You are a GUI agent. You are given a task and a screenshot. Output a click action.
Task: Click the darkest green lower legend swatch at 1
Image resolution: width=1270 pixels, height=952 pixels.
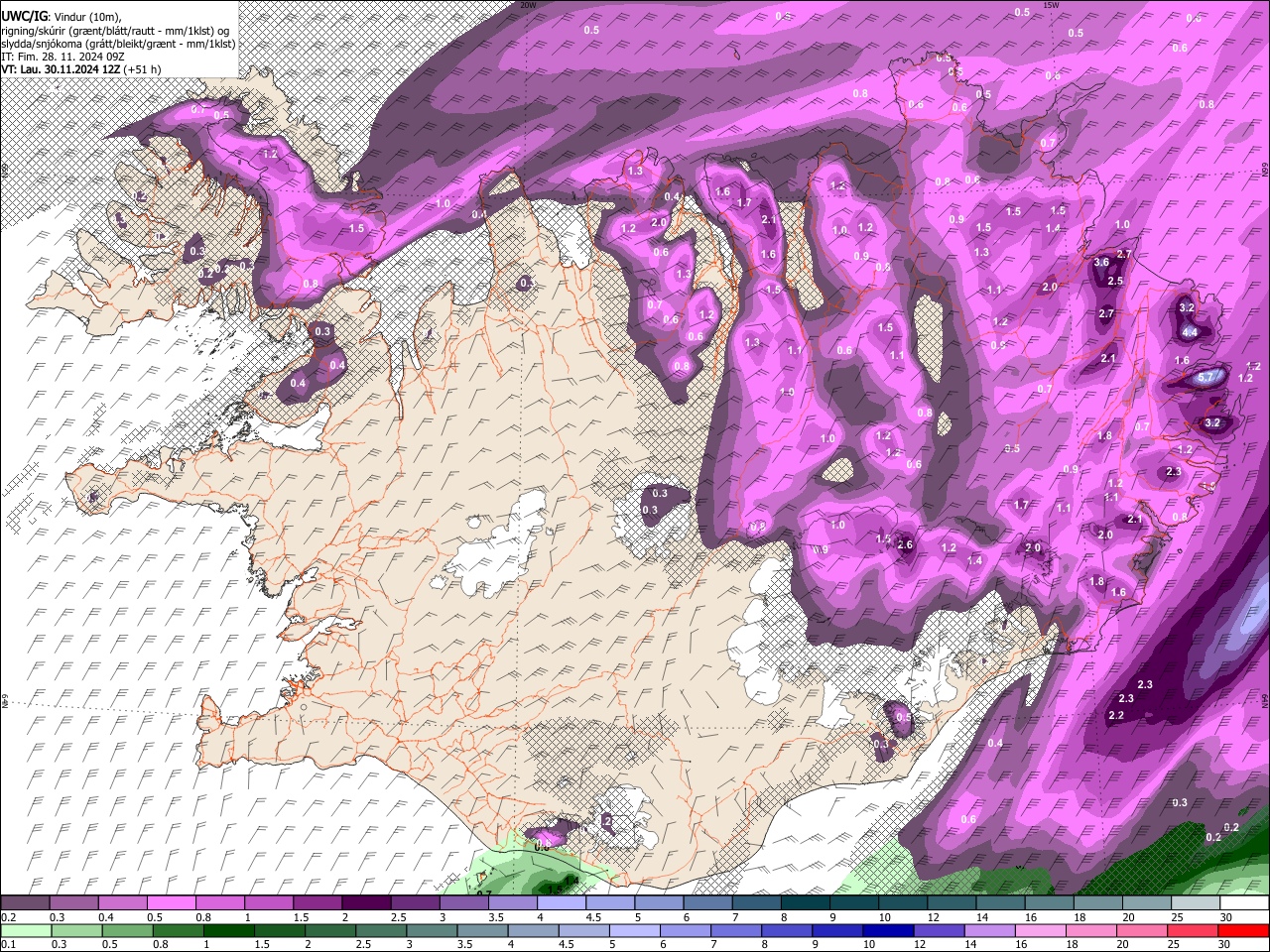point(228,931)
